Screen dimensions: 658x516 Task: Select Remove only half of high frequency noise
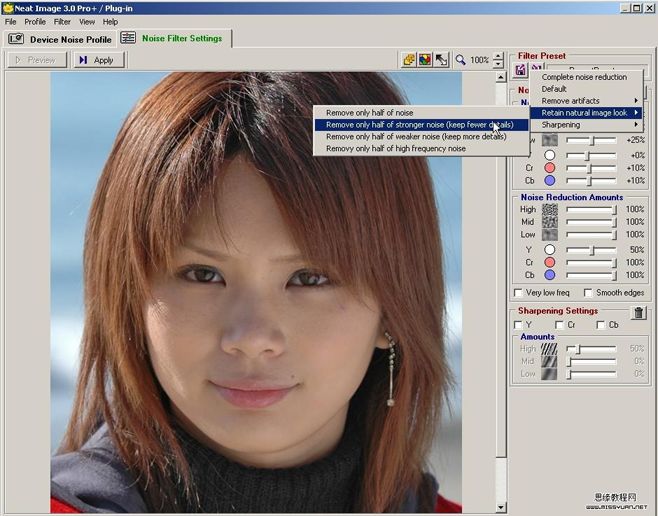click(421, 149)
